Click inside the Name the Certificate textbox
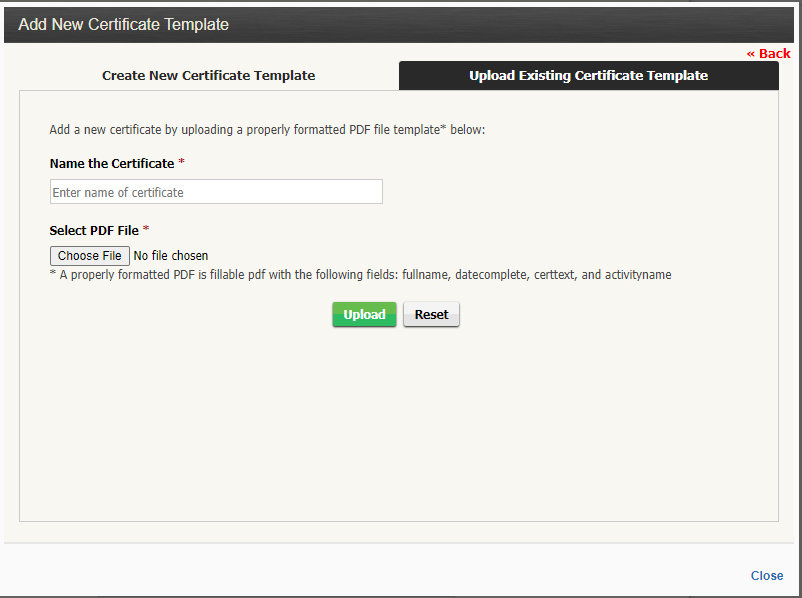 pyautogui.click(x=216, y=191)
